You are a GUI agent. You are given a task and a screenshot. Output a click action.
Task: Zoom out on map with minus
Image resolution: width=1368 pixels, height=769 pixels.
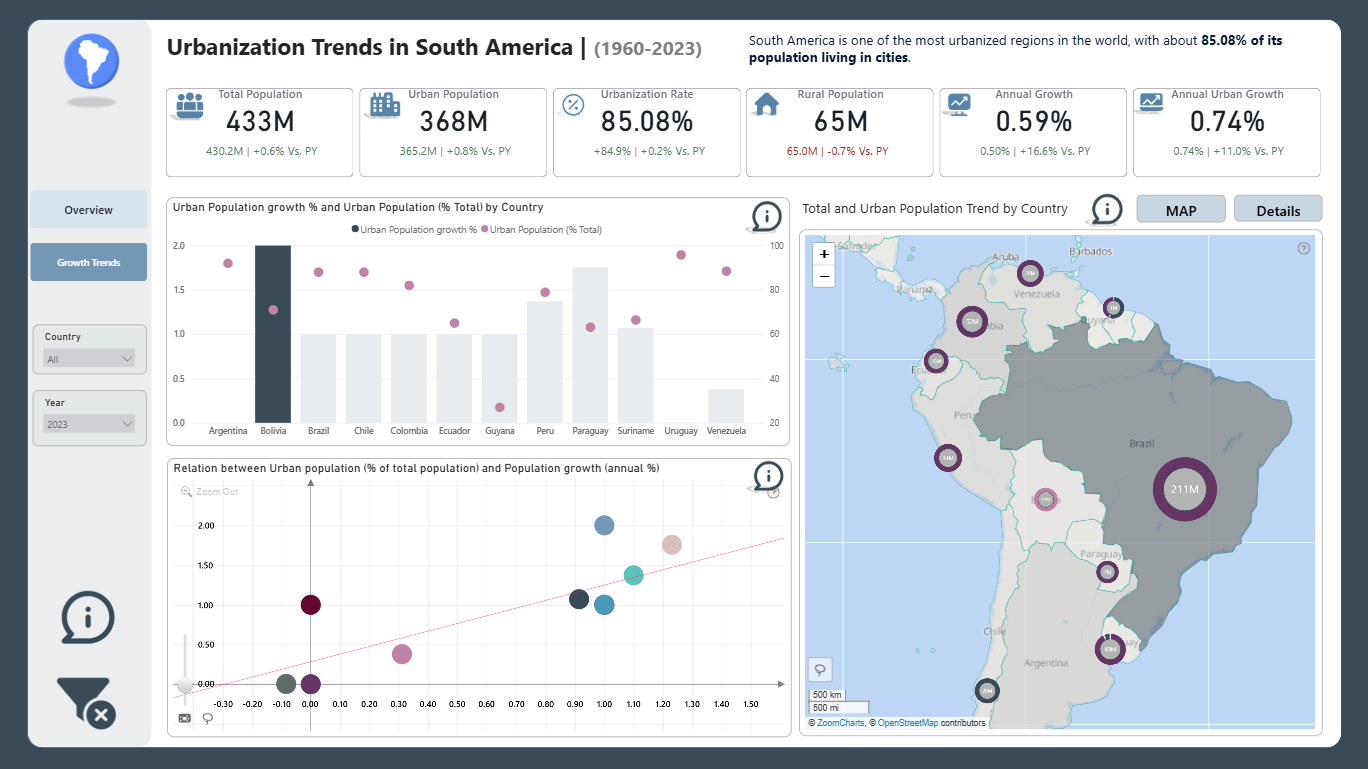click(x=824, y=276)
